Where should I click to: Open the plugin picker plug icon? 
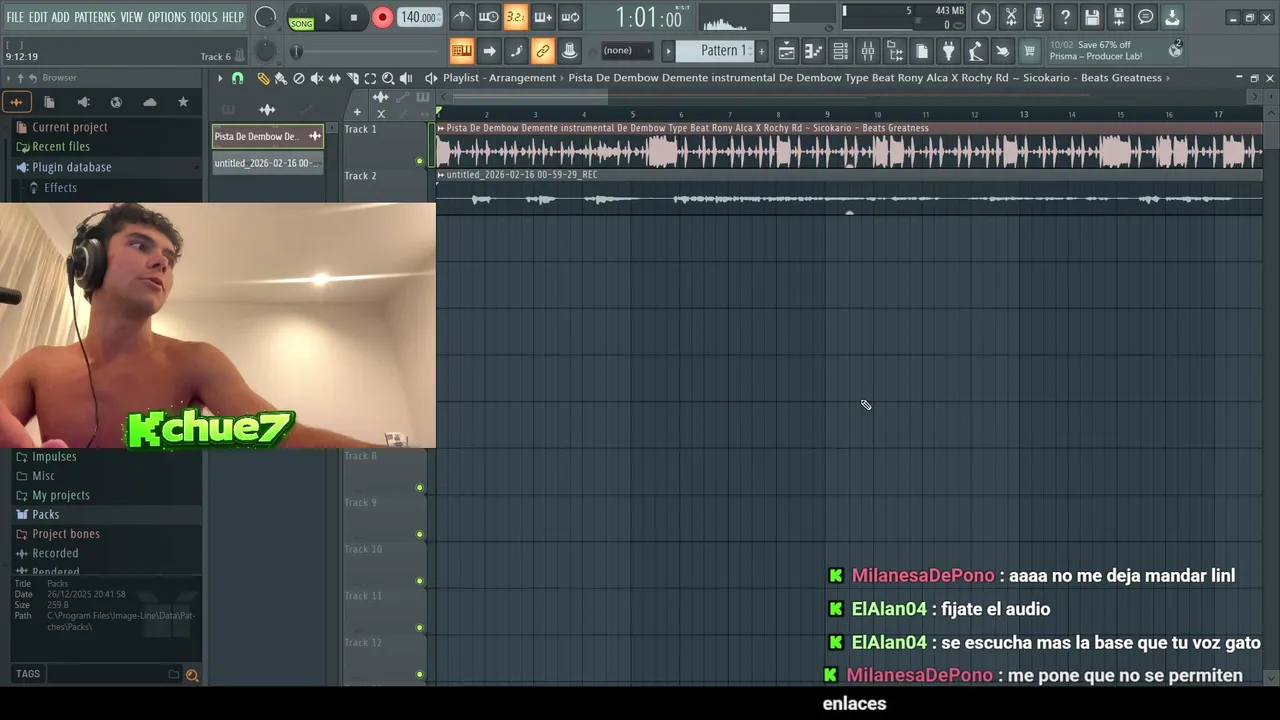(x=949, y=51)
